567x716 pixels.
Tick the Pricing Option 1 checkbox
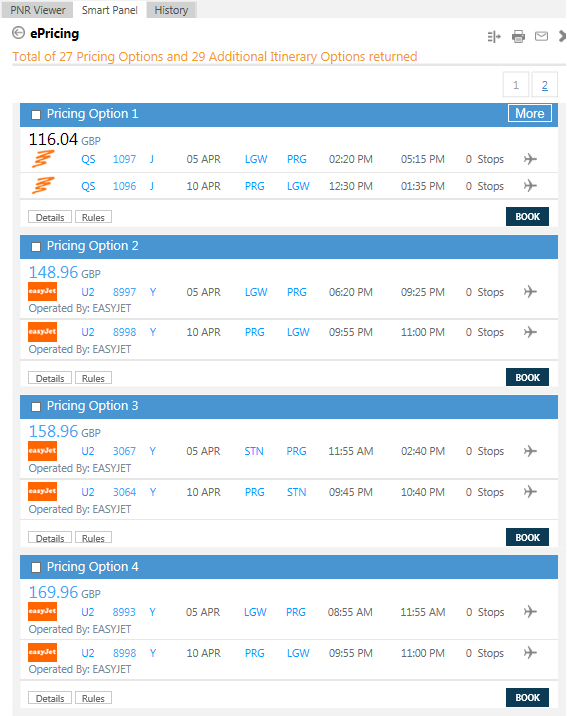pos(36,115)
